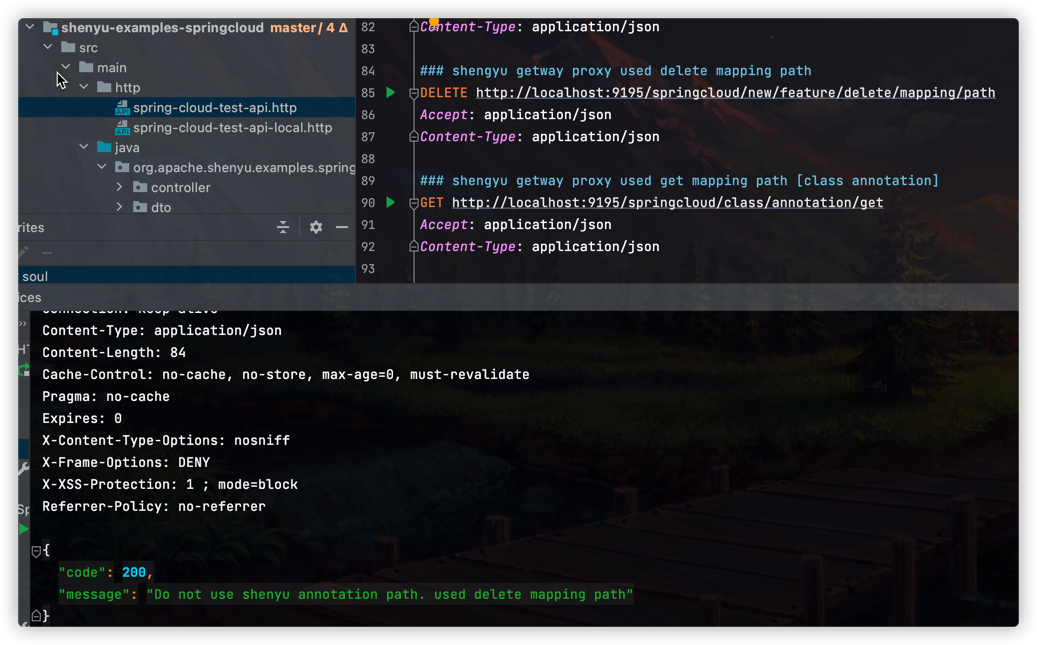Open spring-cloud-test-api-local.http file
This screenshot has width=1037, height=645.
(232, 128)
